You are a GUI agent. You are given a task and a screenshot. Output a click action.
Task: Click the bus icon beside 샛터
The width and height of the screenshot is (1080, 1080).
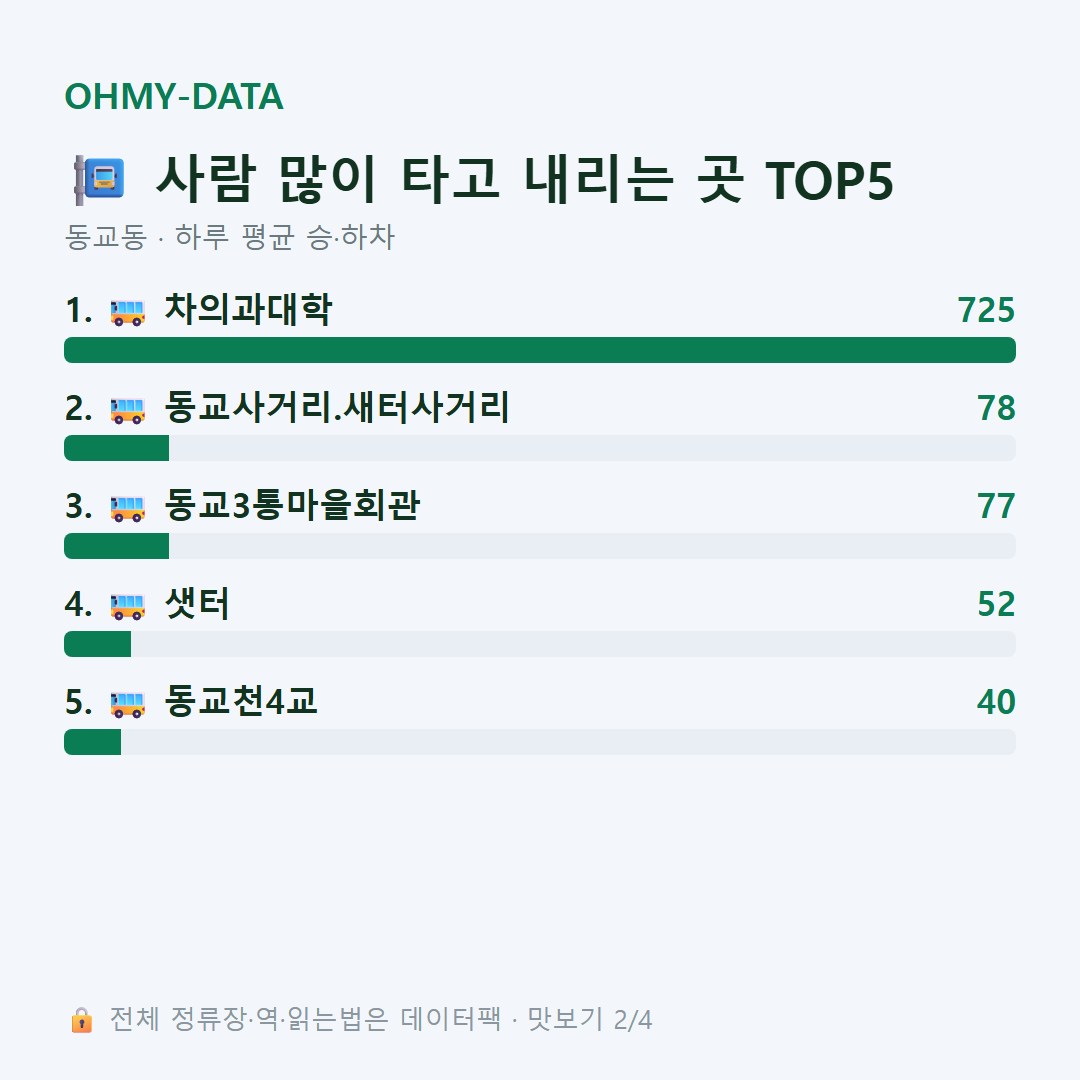127,606
